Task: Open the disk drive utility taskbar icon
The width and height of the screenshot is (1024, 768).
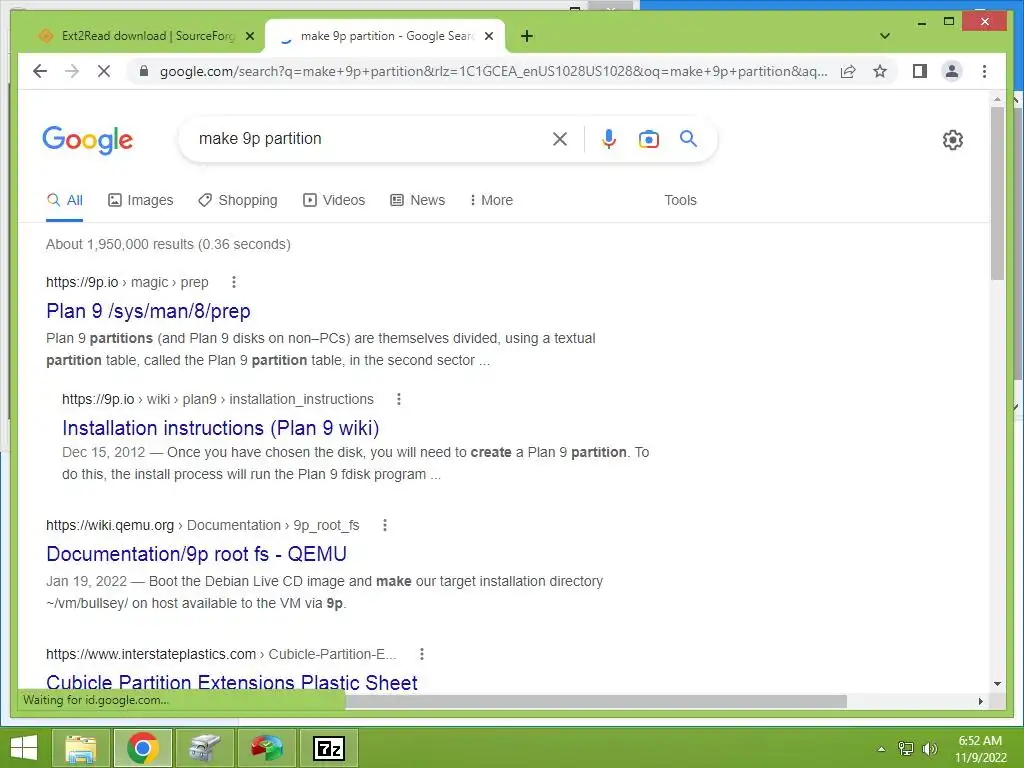Action: (205, 748)
